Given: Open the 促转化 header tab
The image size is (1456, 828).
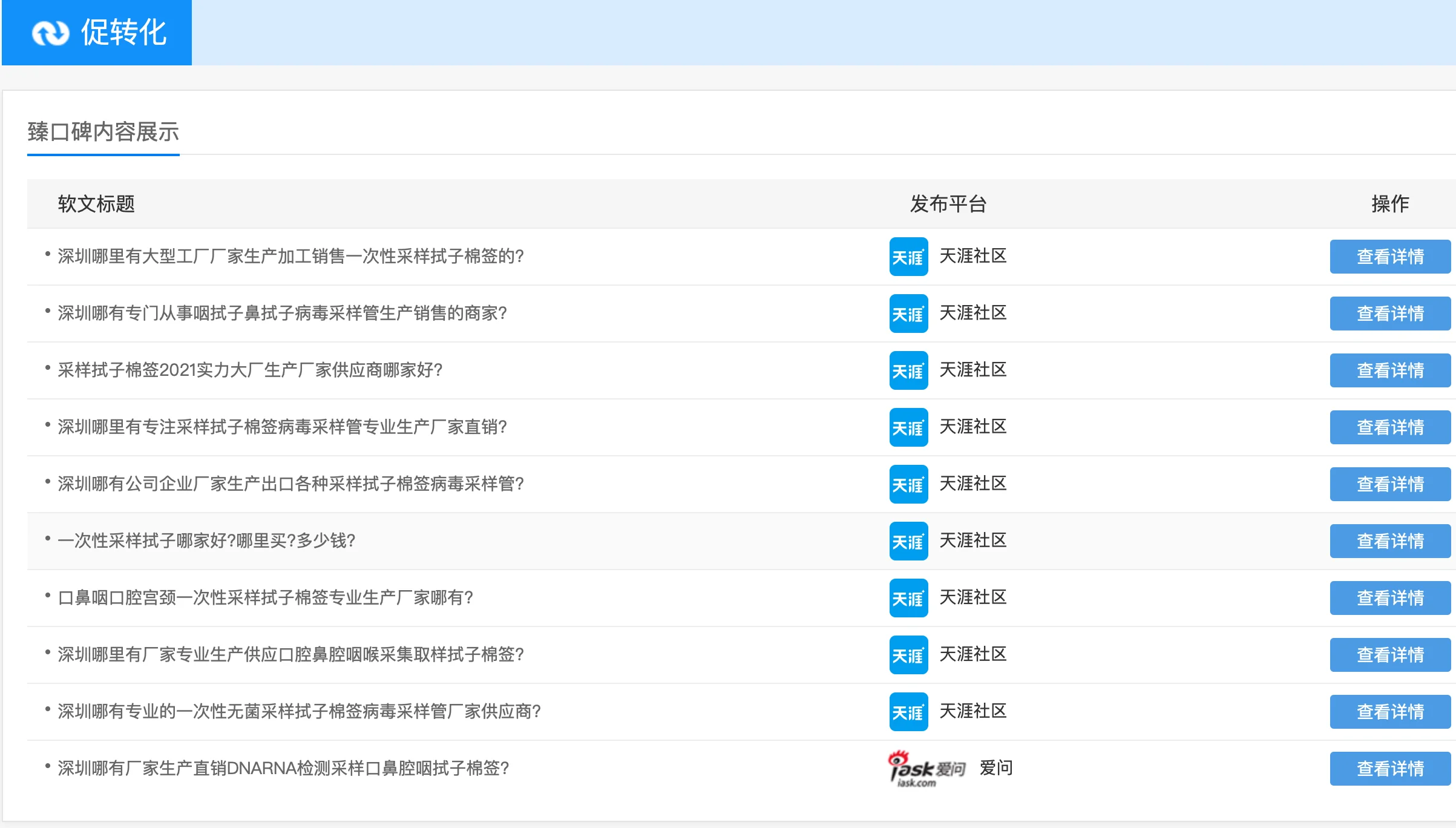Looking at the screenshot, I should (x=97, y=33).
